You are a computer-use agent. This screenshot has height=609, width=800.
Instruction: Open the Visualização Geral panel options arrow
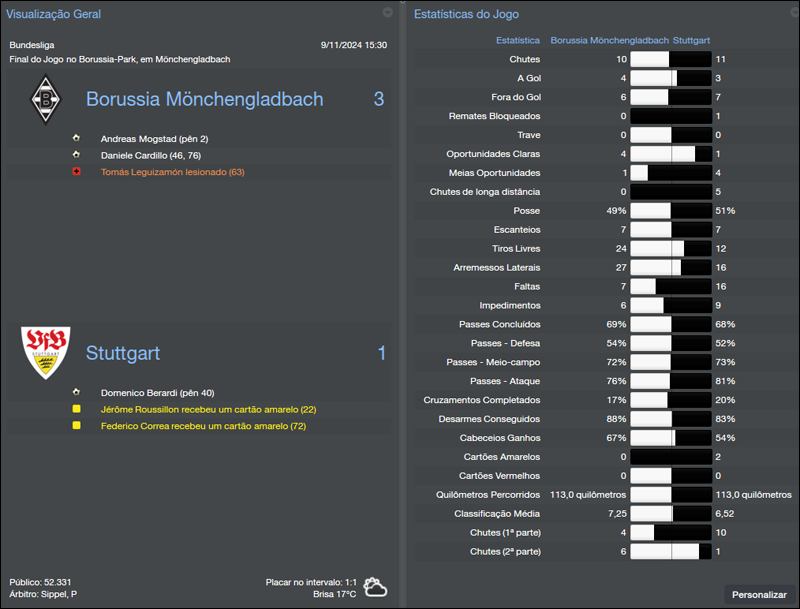[386, 14]
